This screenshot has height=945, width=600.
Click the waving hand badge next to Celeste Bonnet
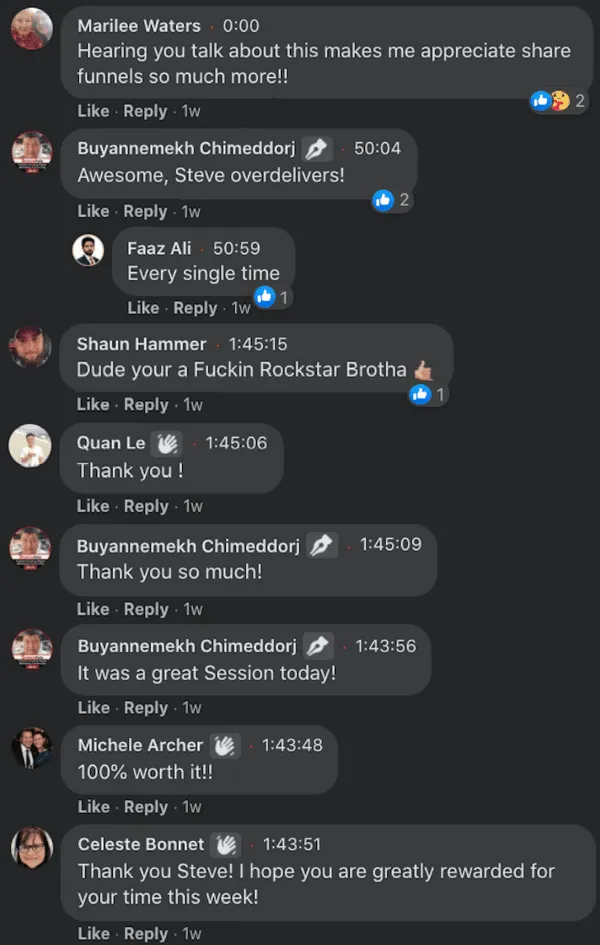[226, 845]
